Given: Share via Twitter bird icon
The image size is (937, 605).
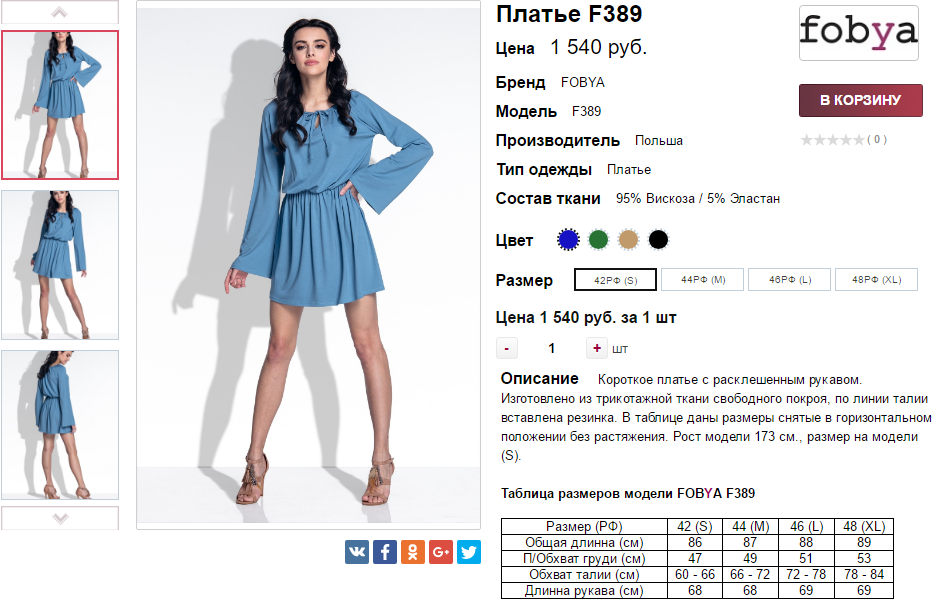Looking at the screenshot, I should 469,552.
